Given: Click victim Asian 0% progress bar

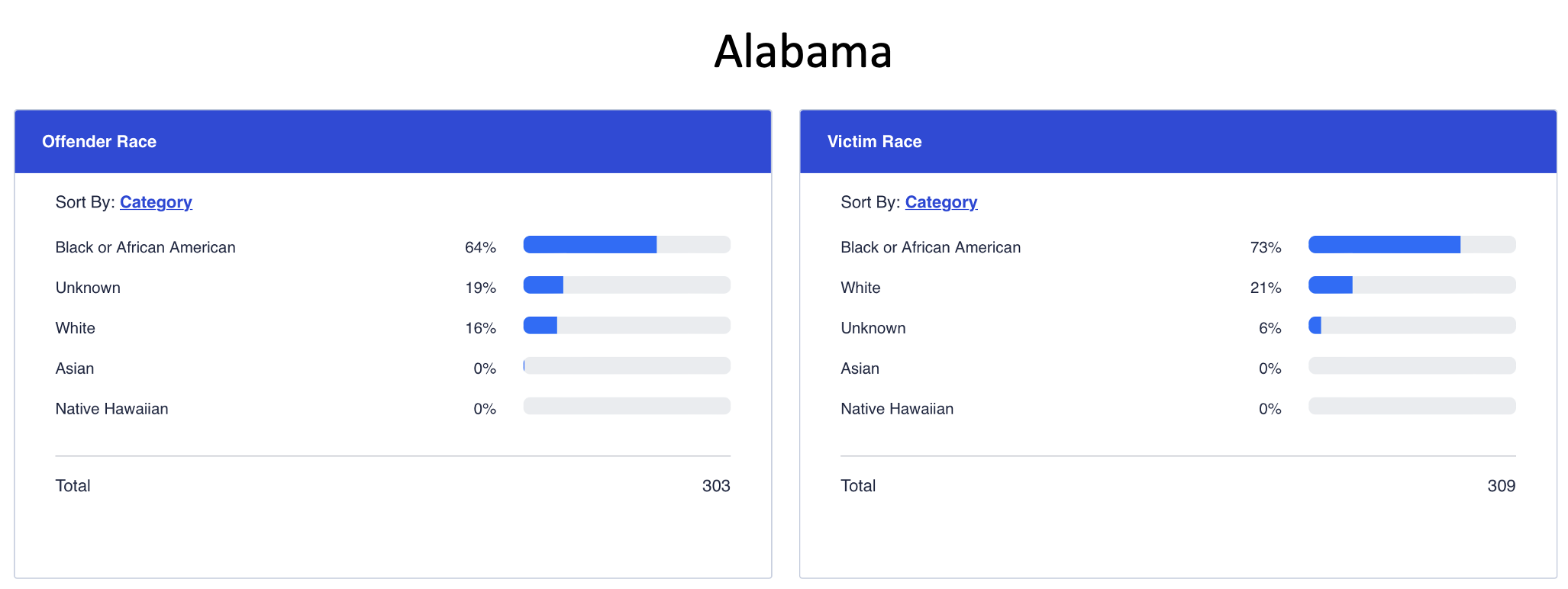Looking at the screenshot, I should point(1412,366).
